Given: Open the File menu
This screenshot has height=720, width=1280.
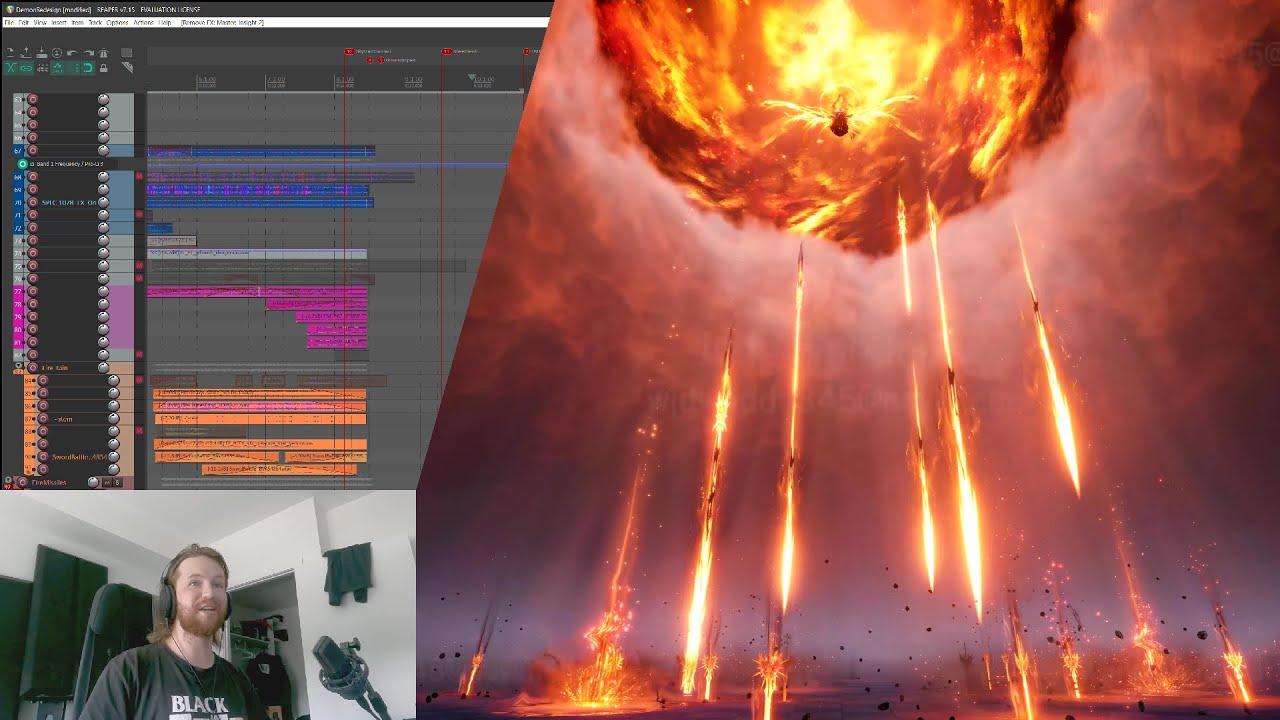Looking at the screenshot, I should [9, 22].
